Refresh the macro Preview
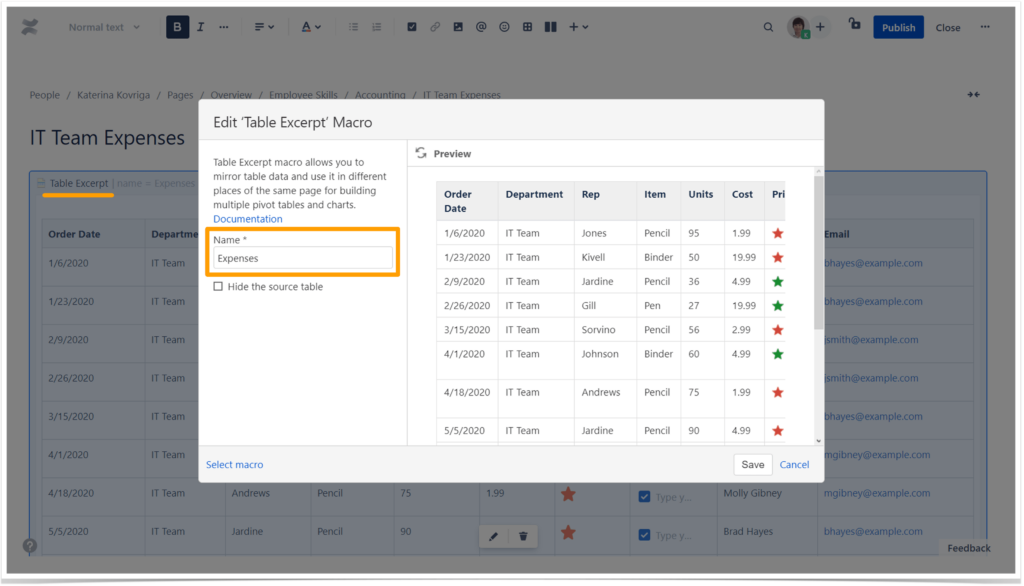This screenshot has height=586, width=1024. [421, 153]
